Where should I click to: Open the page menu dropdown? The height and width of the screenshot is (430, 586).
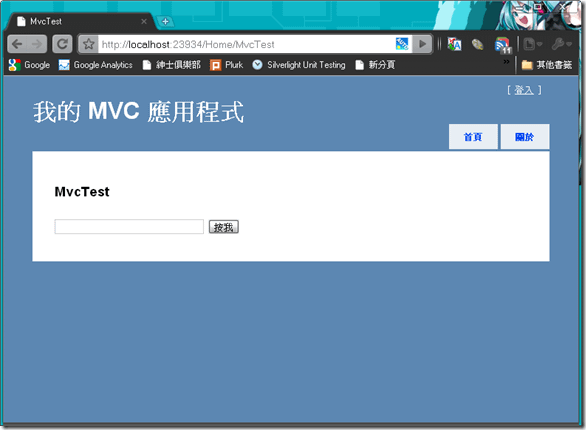533,44
